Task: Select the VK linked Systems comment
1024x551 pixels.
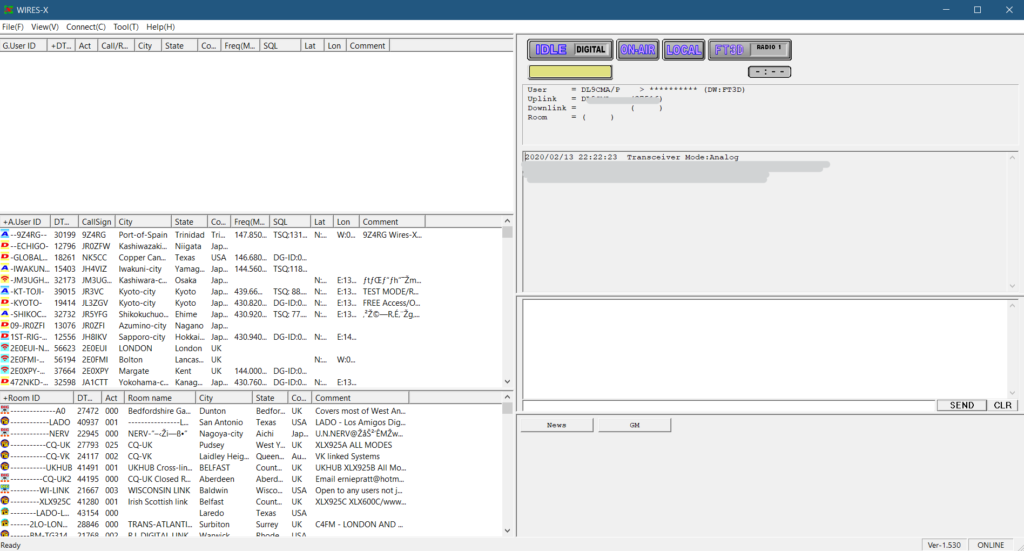Action: [x=347, y=456]
